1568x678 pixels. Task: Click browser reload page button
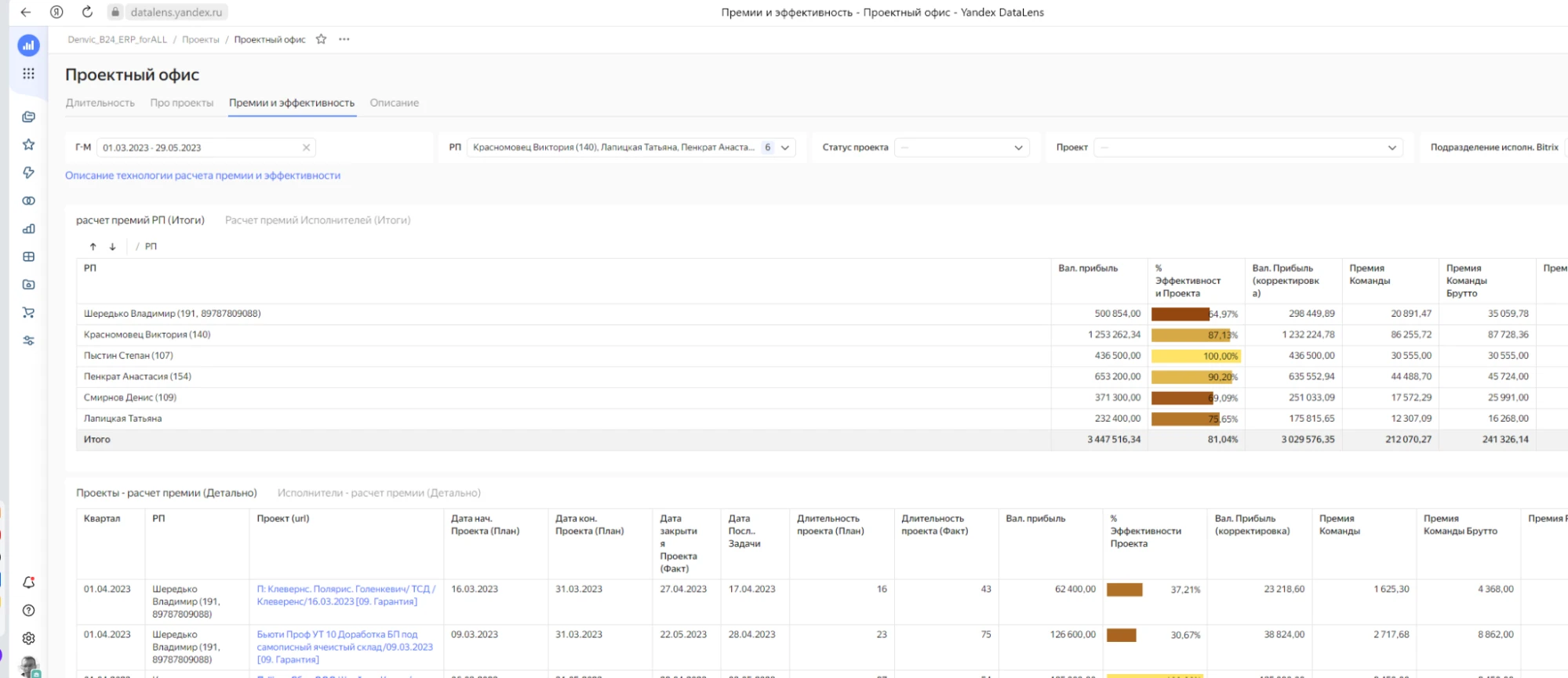(87, 12)
